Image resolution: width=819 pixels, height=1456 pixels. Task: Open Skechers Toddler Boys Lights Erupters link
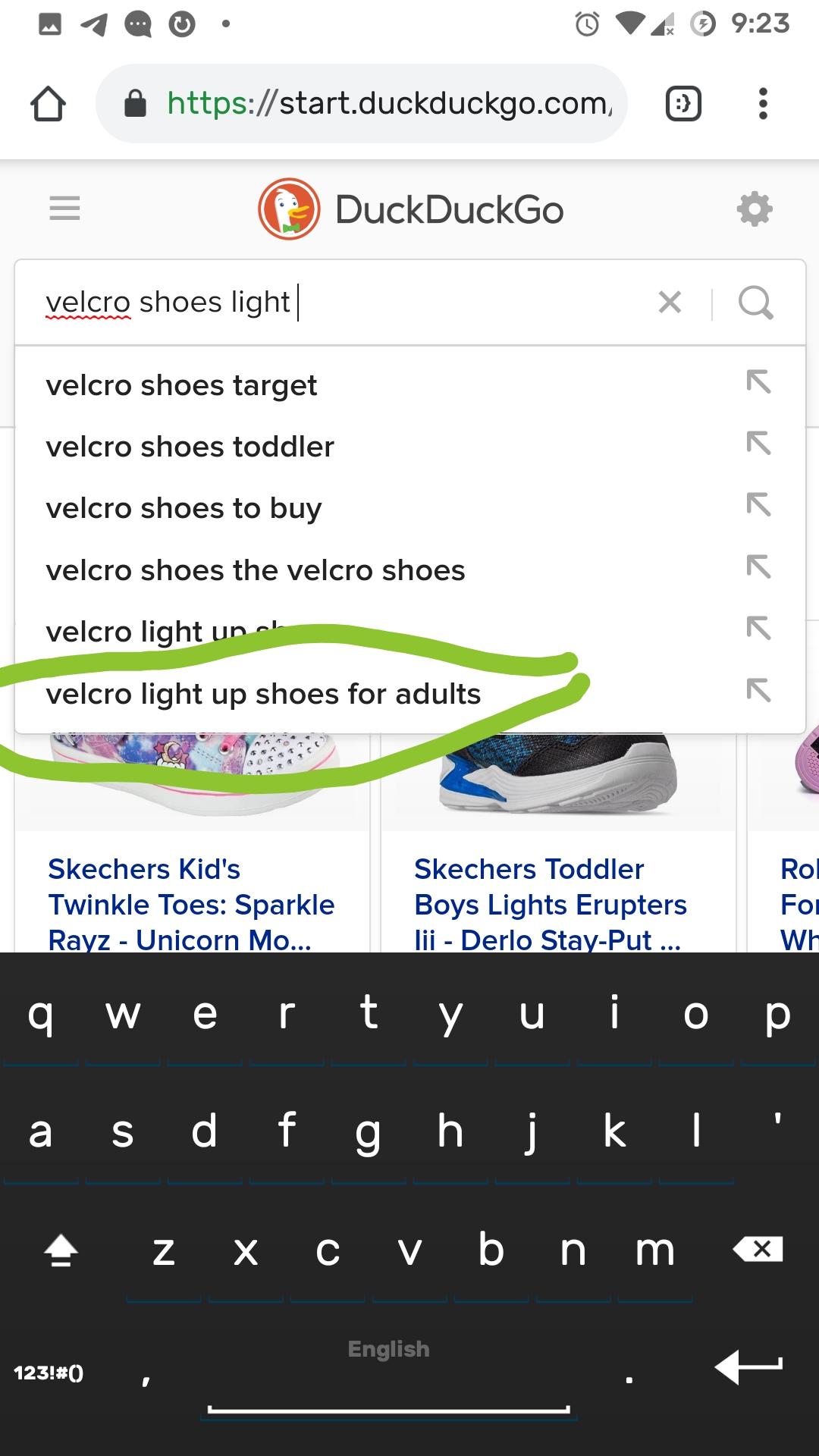pyautogui.click(x=550, y=904)
